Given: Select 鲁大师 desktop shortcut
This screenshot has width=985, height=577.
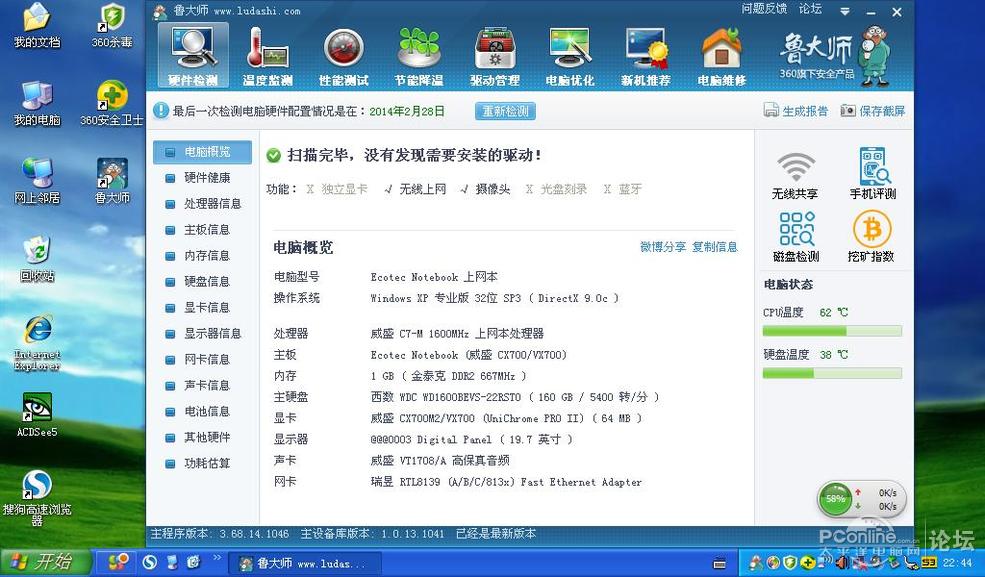Looking at the screenshot, I should click(x=112, y=181).
